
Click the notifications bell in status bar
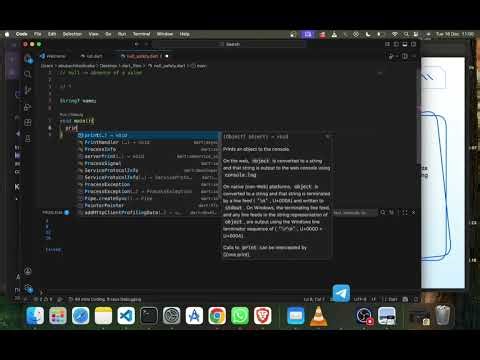point(416,299)
